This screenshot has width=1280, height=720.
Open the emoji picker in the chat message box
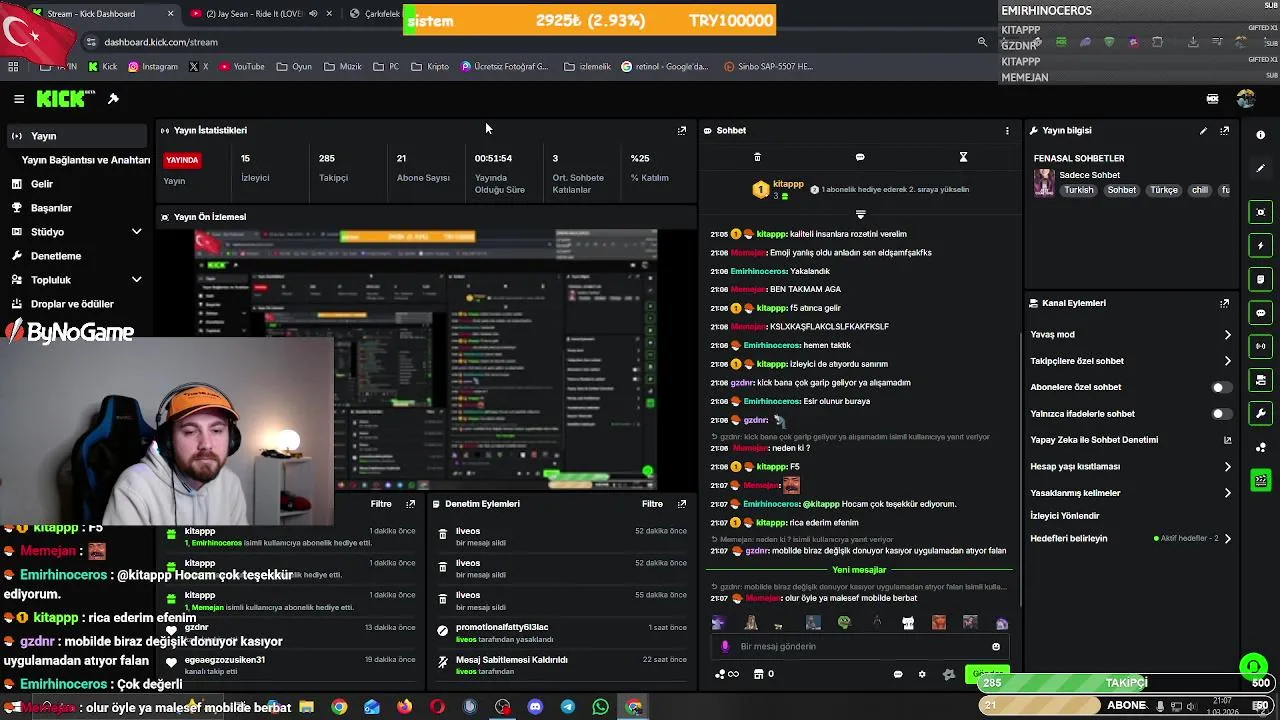(x=996, y=646)
